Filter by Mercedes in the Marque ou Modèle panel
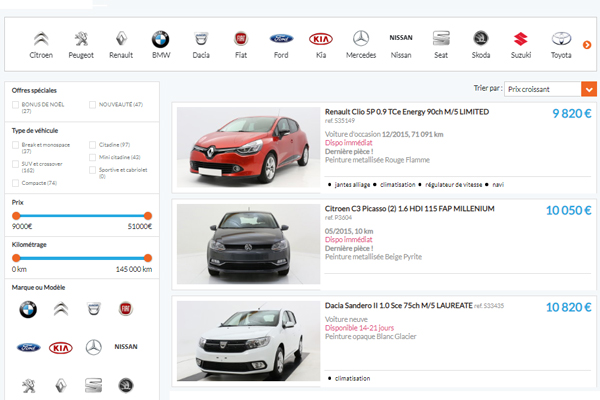Viewport: 600px width, 400px height. [93, 347]
